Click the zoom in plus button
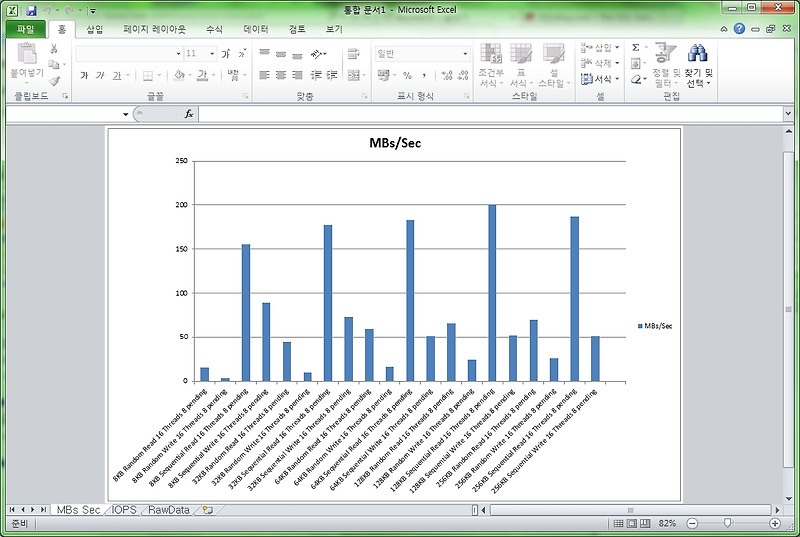This screenshot has height=537, width=800. pyautogui.click(x=775, y=523)
